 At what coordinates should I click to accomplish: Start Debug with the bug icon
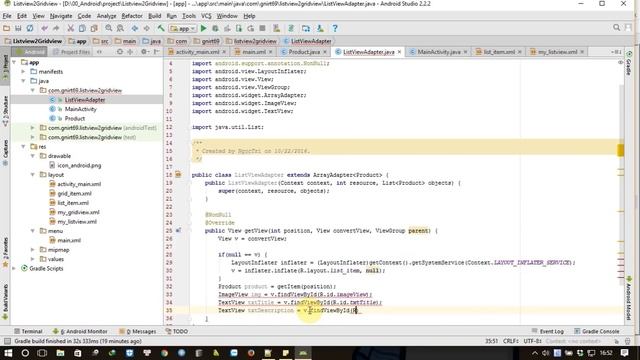(x=215, y=28)
